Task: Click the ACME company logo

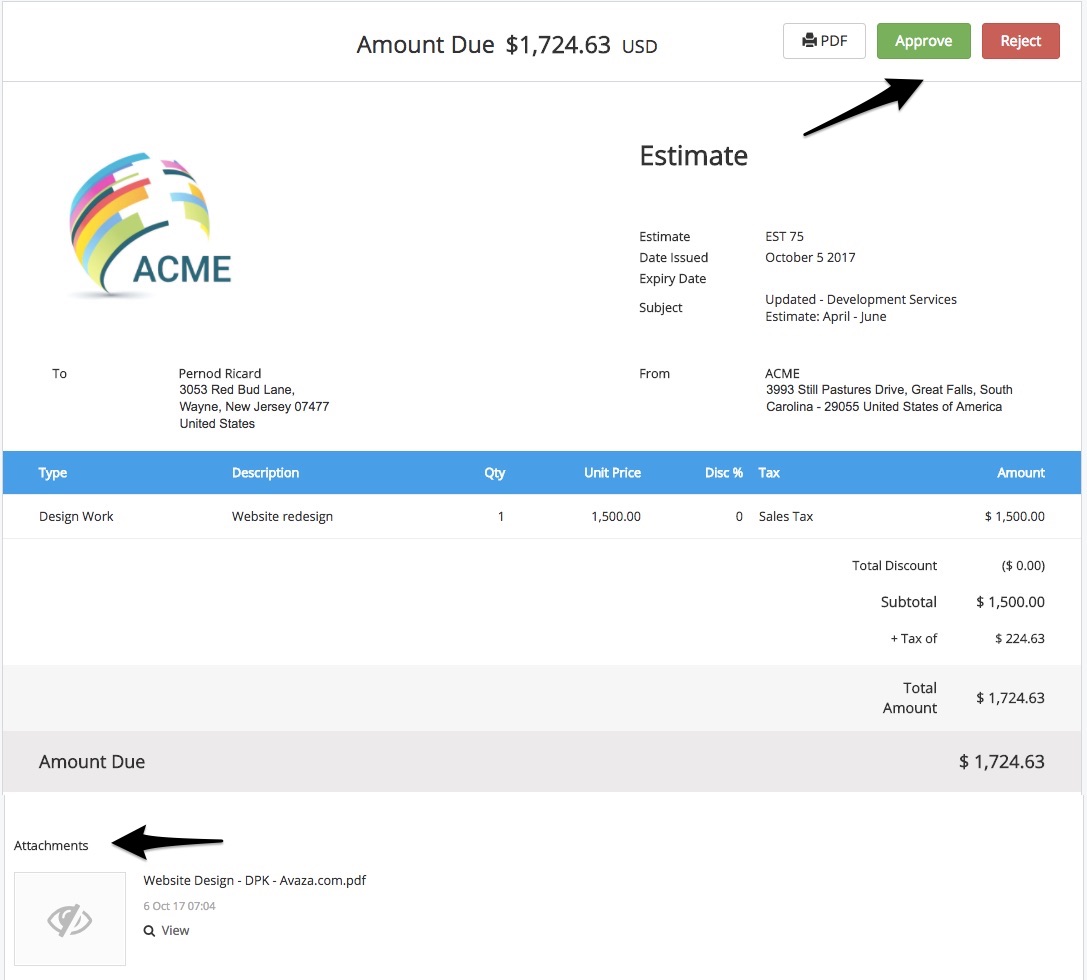Action: pos(150,226)
